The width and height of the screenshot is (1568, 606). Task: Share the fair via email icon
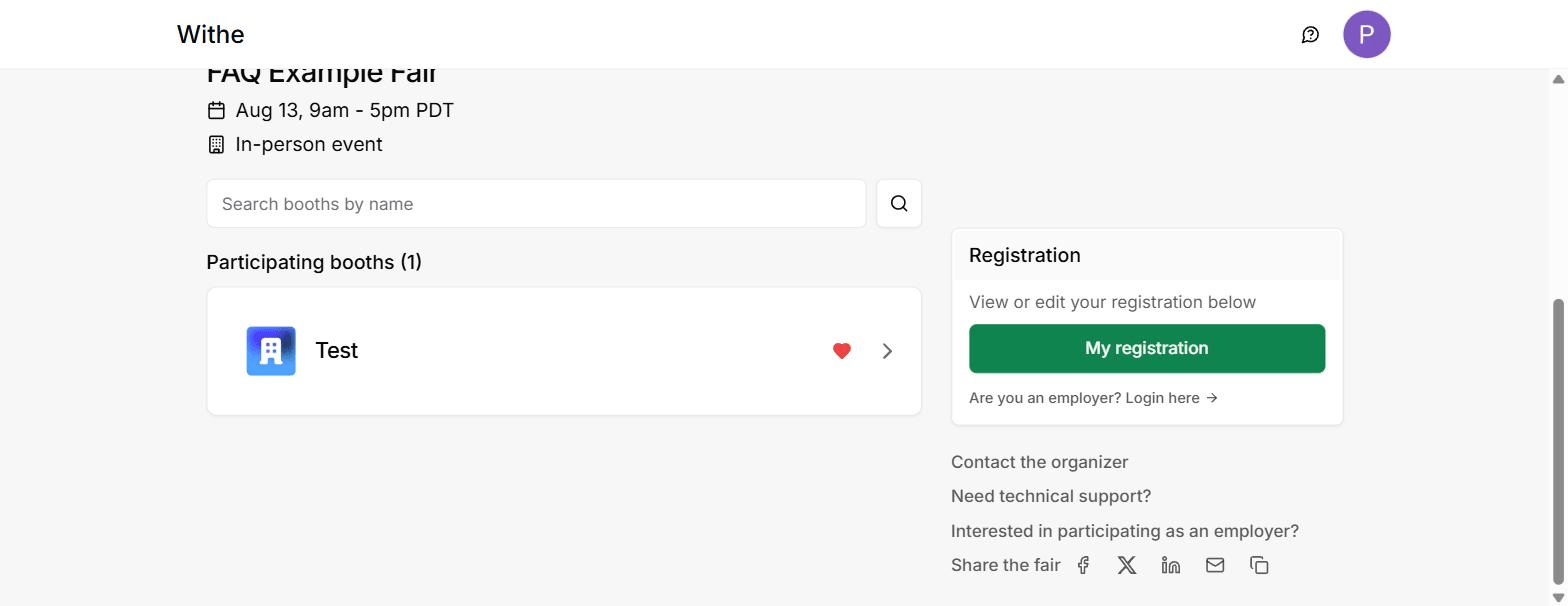pos(1215,565)
